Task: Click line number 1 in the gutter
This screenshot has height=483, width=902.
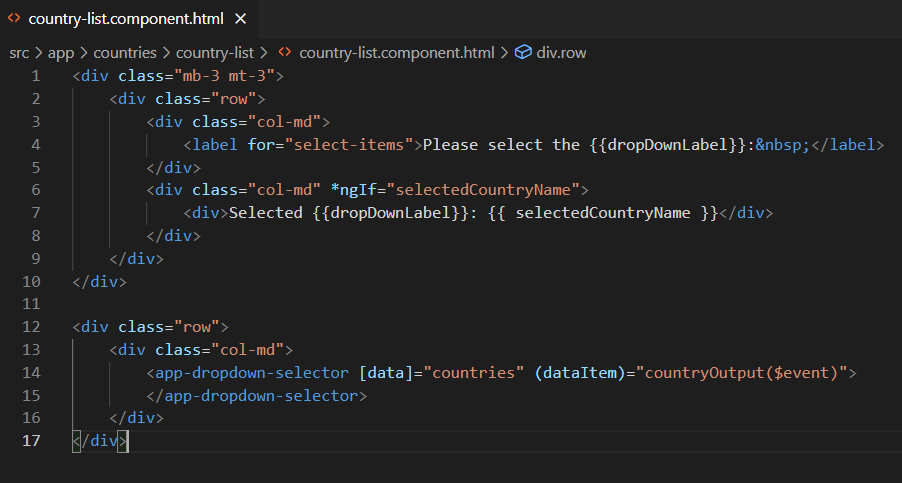Action: pos(36,76)
